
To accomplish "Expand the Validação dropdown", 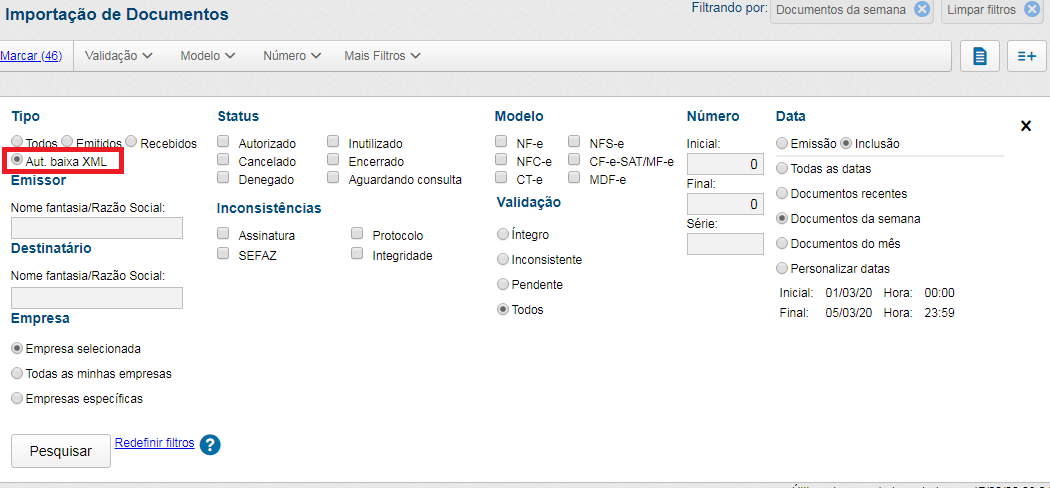I will click(118, 56).
